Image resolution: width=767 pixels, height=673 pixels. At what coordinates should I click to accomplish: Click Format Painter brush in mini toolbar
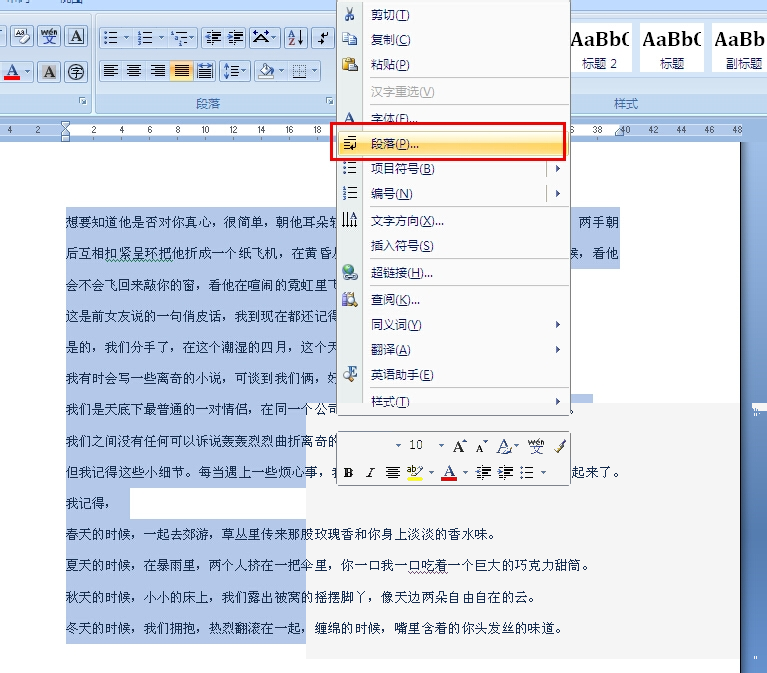(560, 446)
